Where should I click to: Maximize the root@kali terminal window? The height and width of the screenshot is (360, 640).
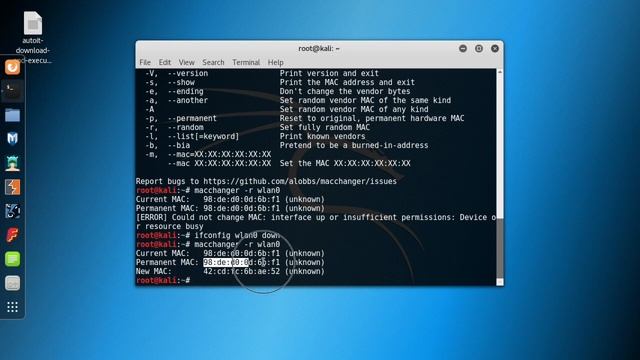pos(479,49)
